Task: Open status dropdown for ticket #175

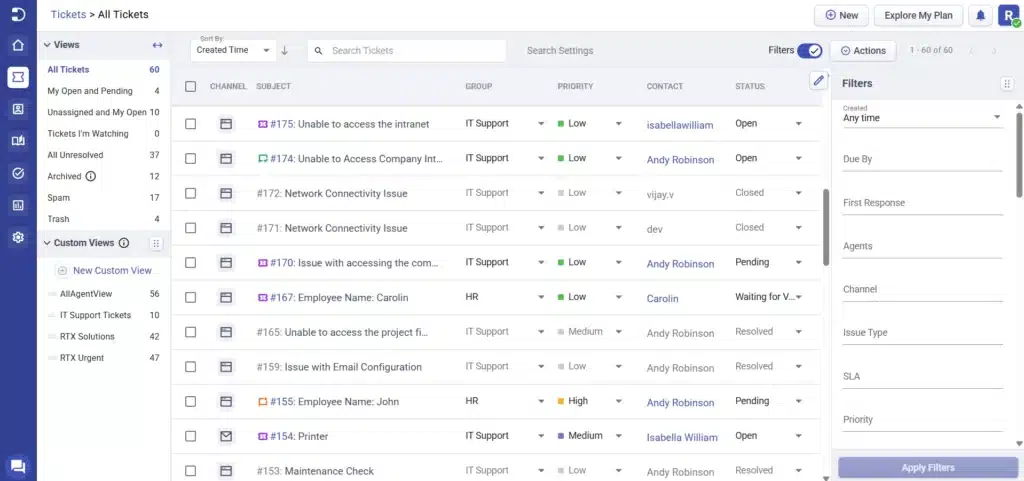Action: coord(798,123)
